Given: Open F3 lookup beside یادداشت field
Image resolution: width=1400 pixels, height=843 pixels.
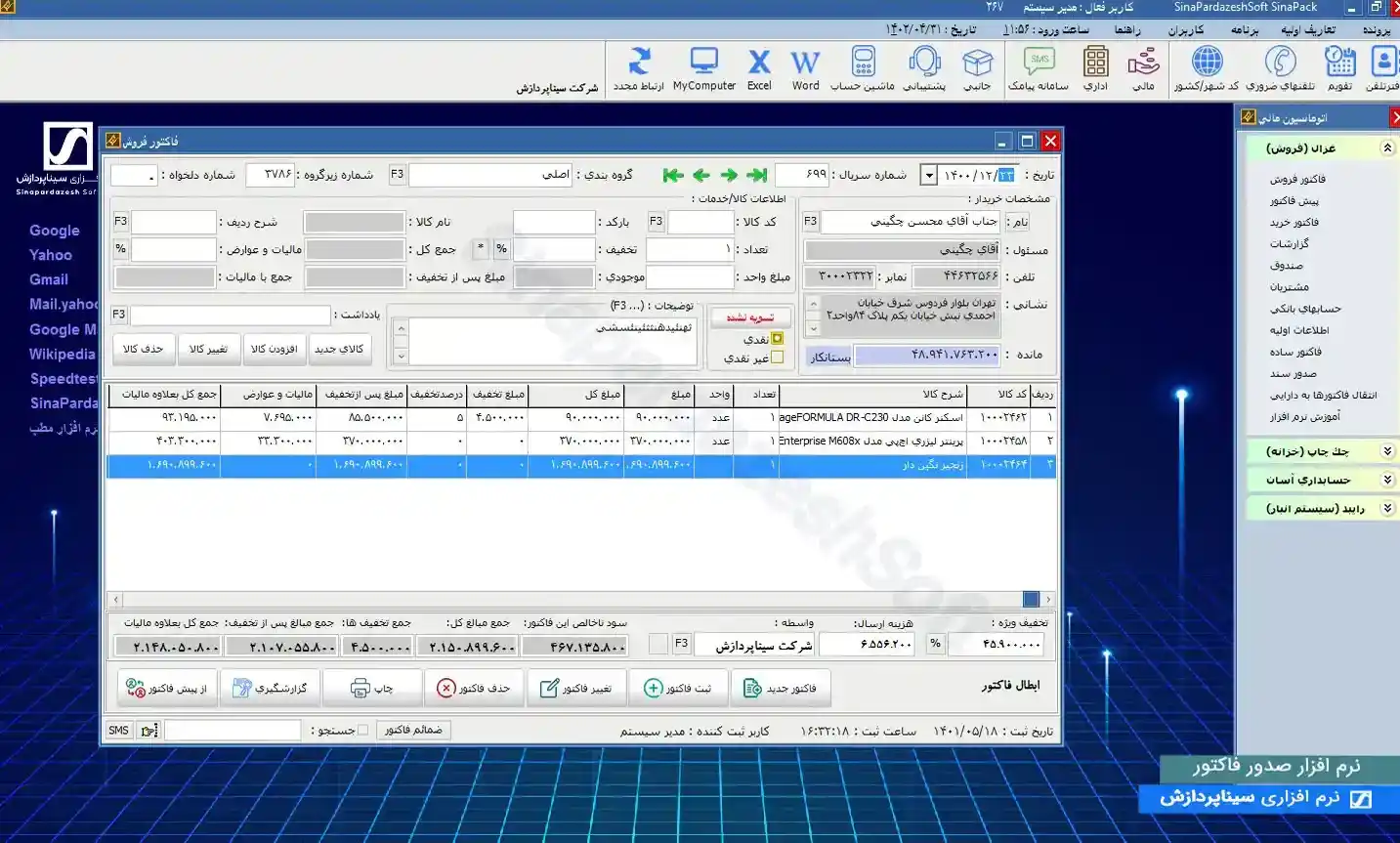Looking at the screenshot, I should pyautogui.click(x=119, y=315).
